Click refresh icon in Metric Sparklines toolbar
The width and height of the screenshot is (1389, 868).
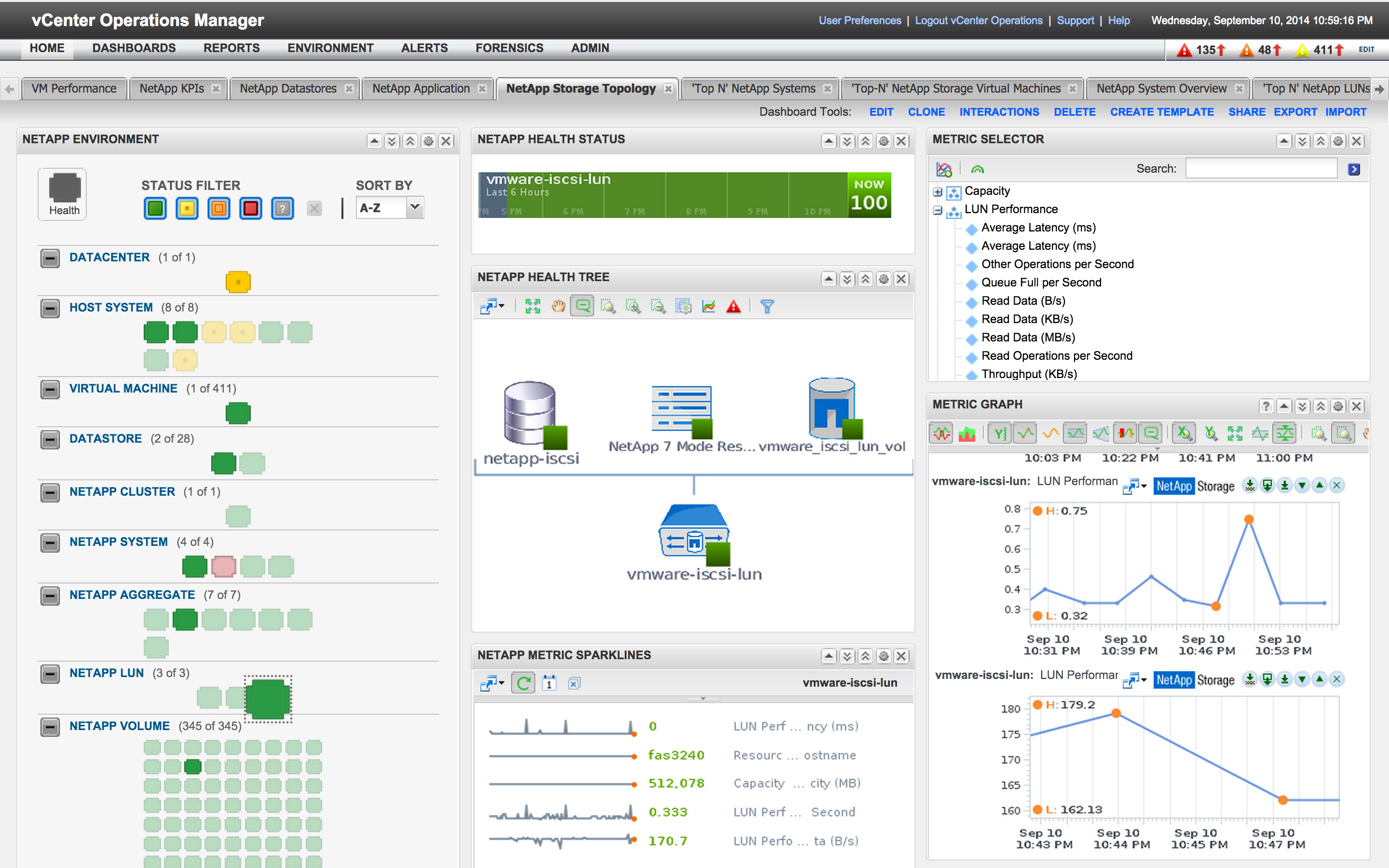click(x=523, y=683)
